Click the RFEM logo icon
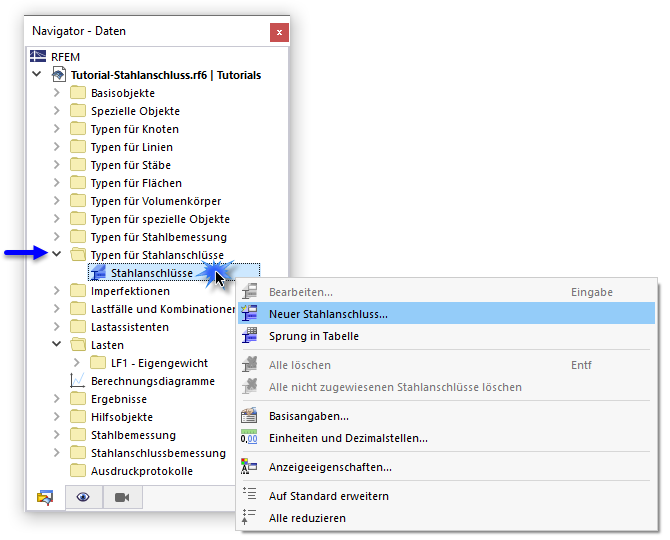 pos(38,56)
